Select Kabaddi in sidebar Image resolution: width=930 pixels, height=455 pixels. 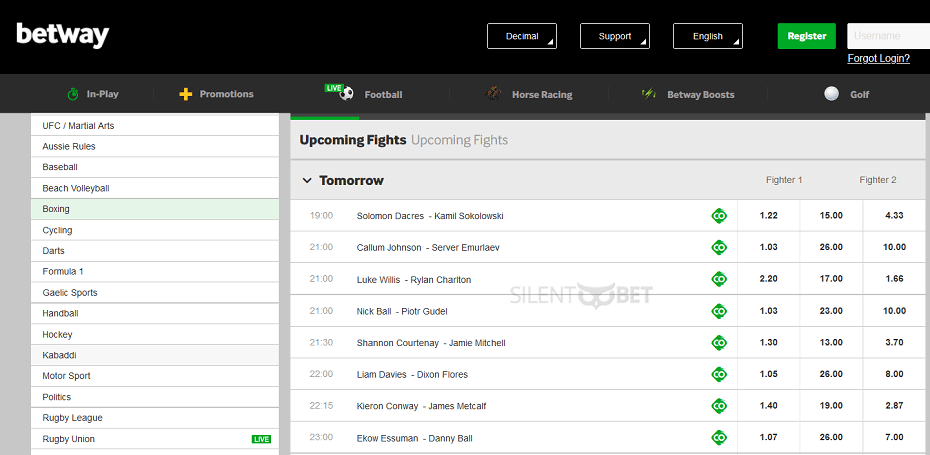tap(155, 355)
